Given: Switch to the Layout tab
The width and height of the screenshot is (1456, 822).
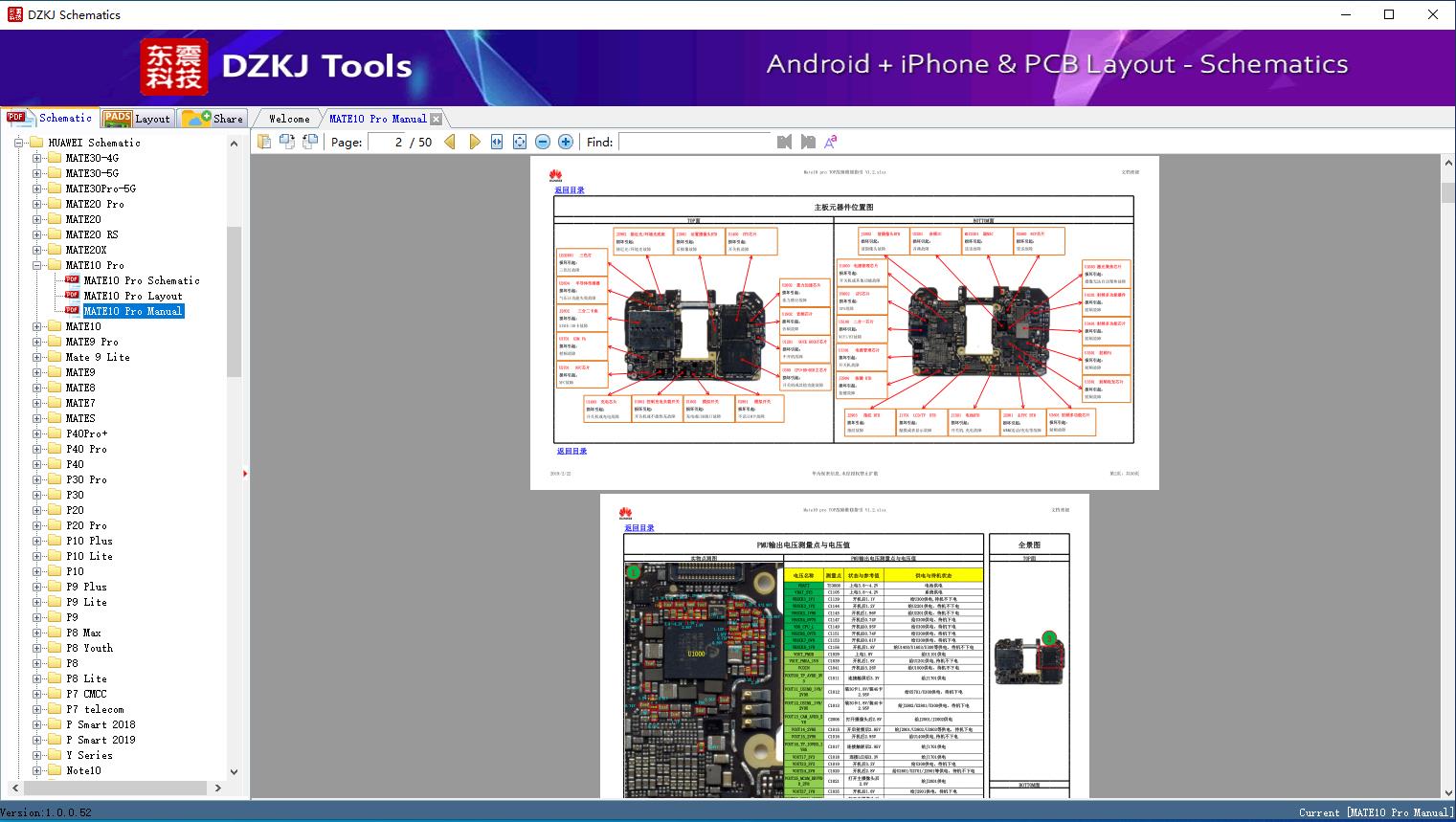Looking at the screenshot, I should pyautogui.click(x=137, y=119).
